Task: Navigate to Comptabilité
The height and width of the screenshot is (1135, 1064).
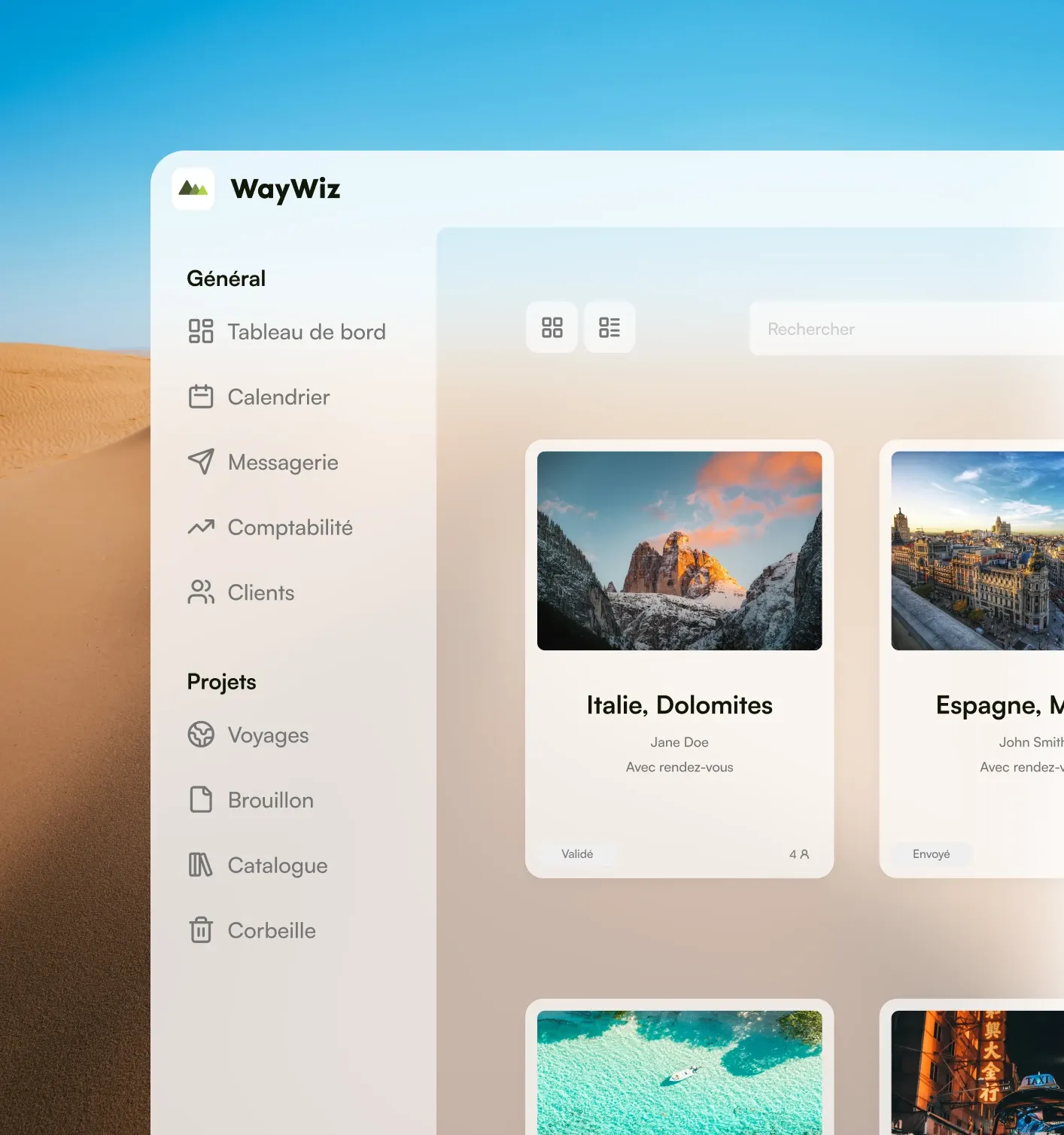Action: pos(270,528)
